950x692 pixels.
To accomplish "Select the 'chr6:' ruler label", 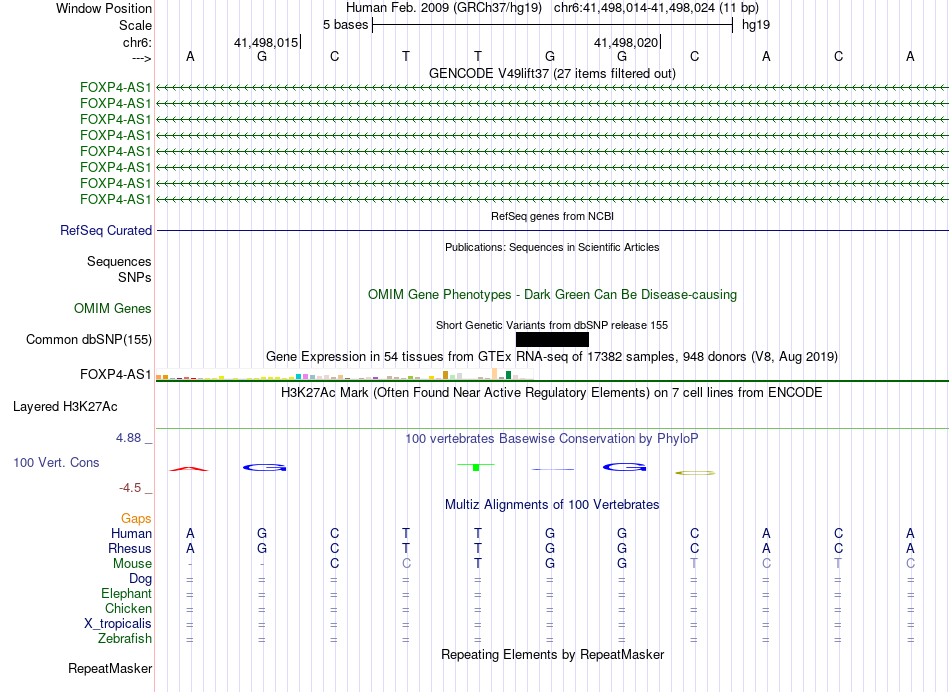I will [x=137, y=42].
